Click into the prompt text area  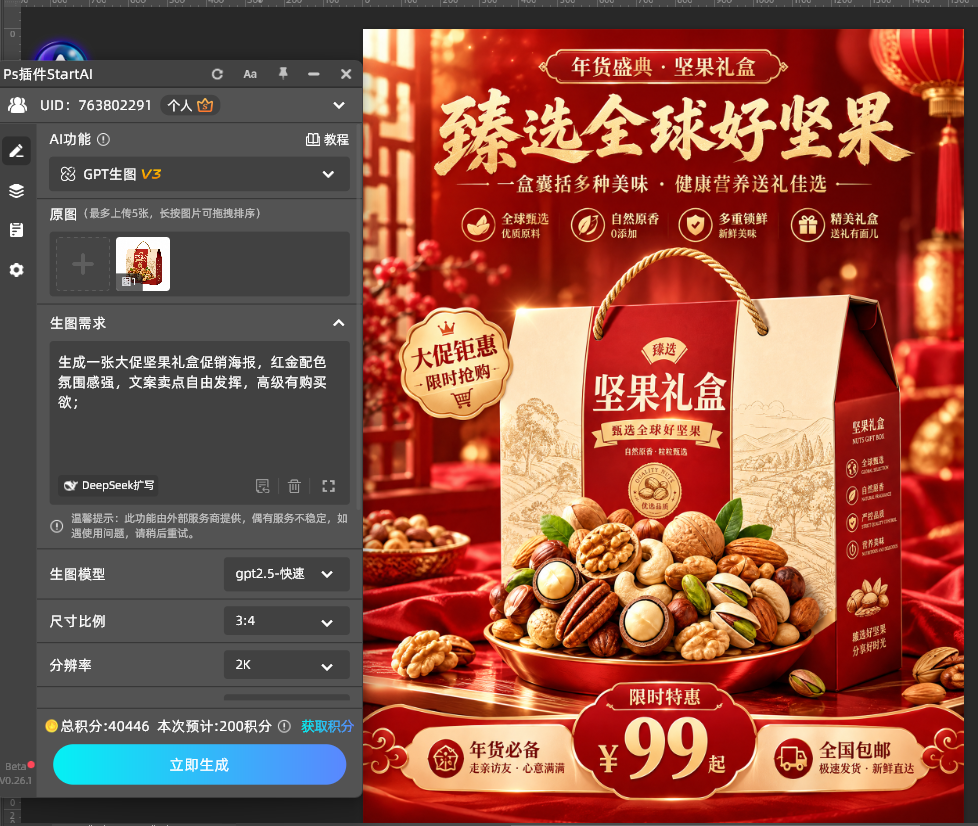pos(199,409)
